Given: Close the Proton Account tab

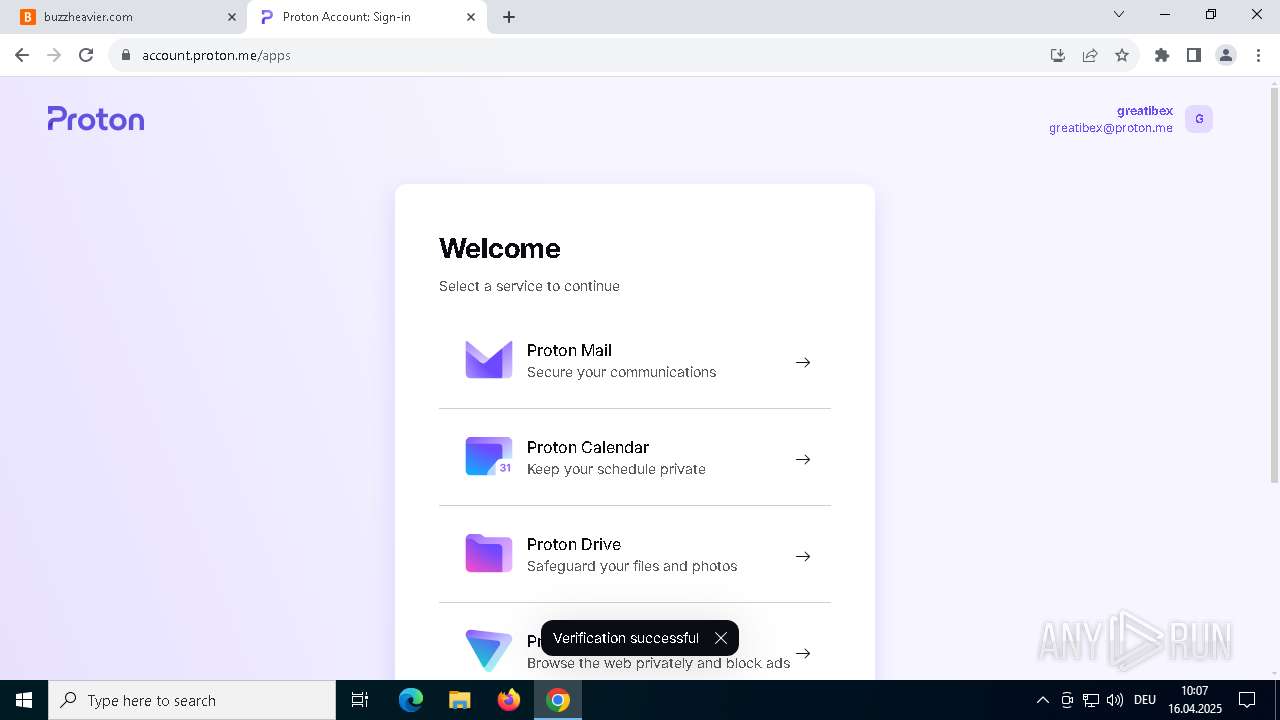Looking at the screenshot, I should (471, 17).
